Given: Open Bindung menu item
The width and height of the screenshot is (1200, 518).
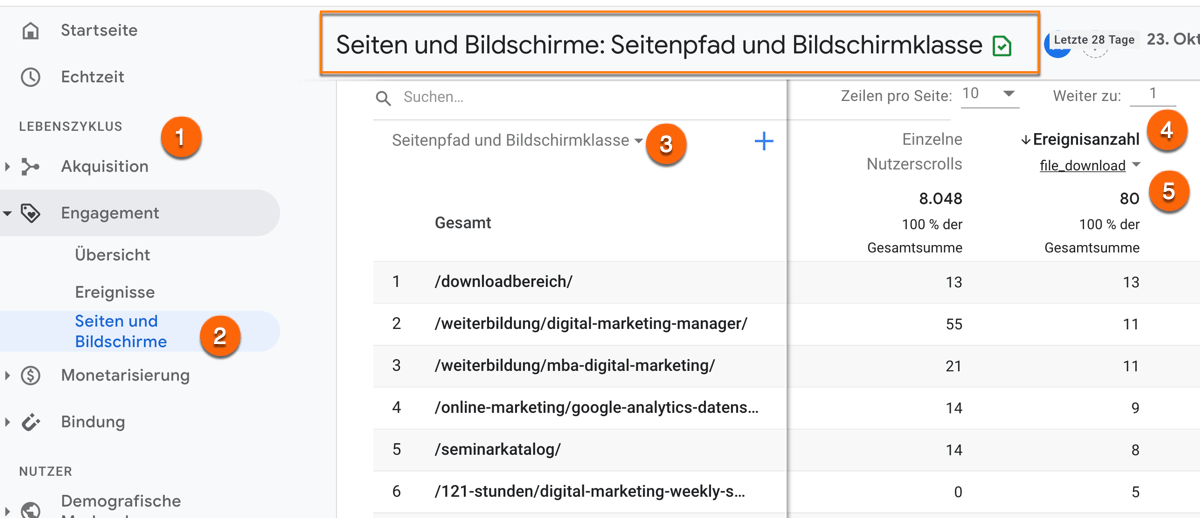Looking at the screenshot, I should (x=93, y=422).
